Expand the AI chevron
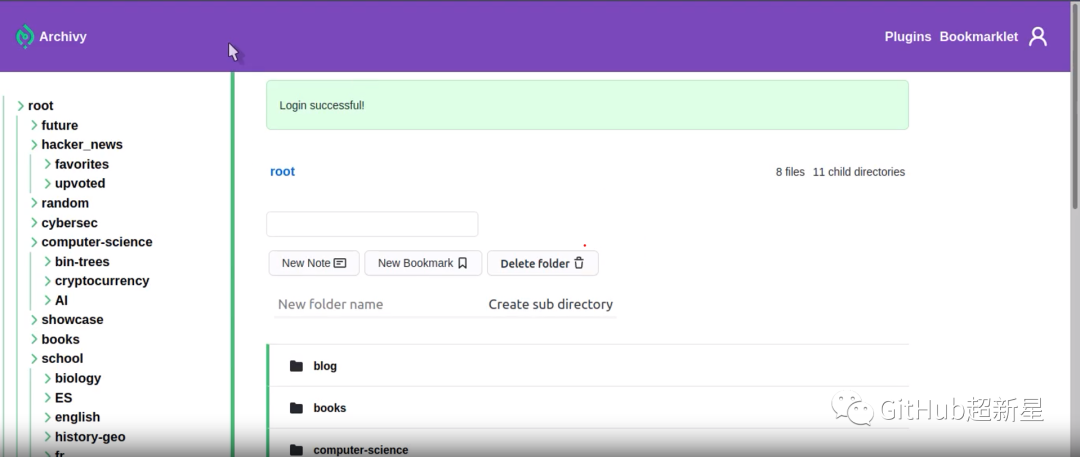Image resolution: width=1080 pixels, height=457 pixels. pos(48,301)
